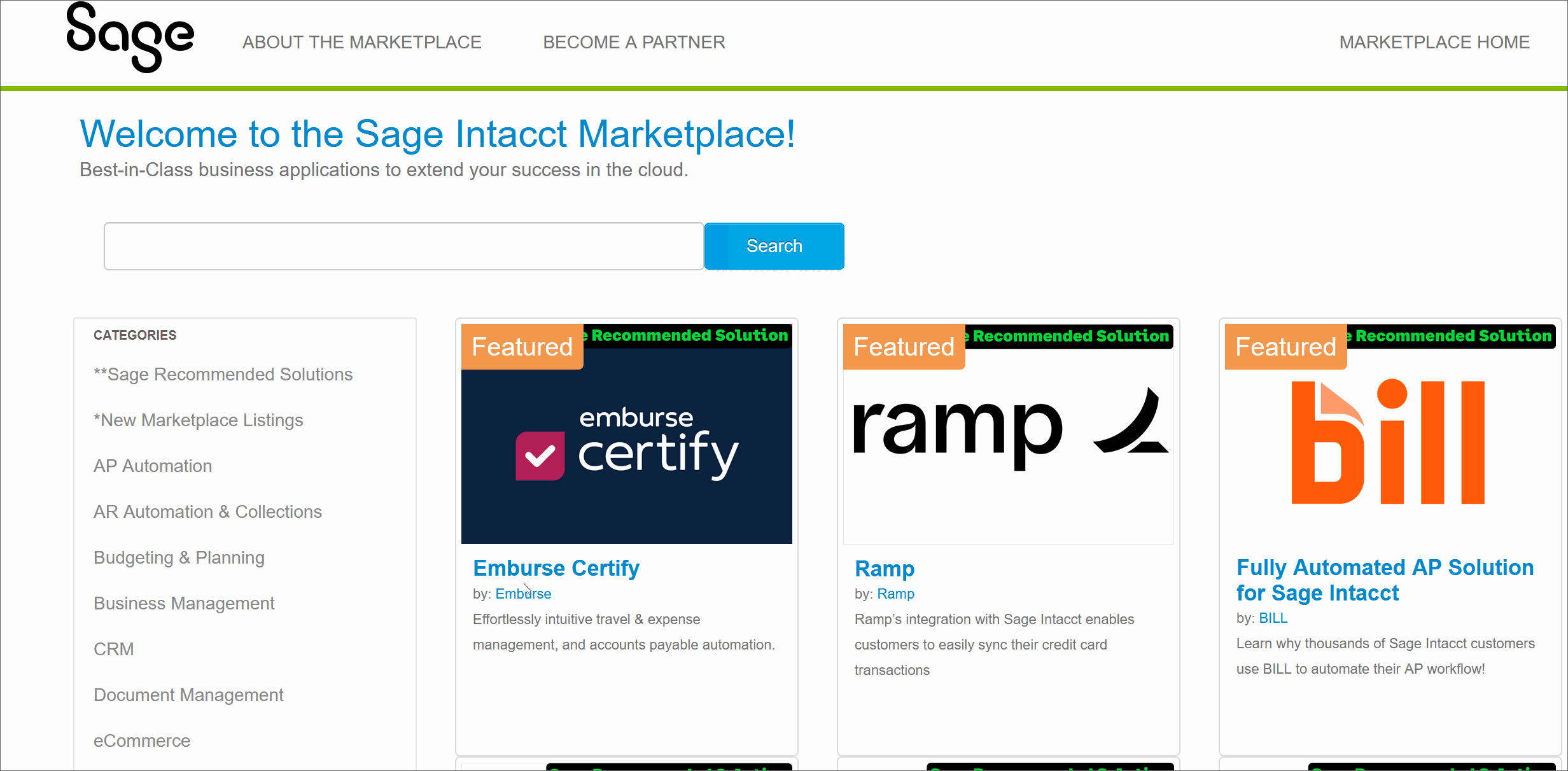This screenshot has height=771, width=1568.
Task: Click the CATEGORIES sidebar heading
Action: coord(135,335)
